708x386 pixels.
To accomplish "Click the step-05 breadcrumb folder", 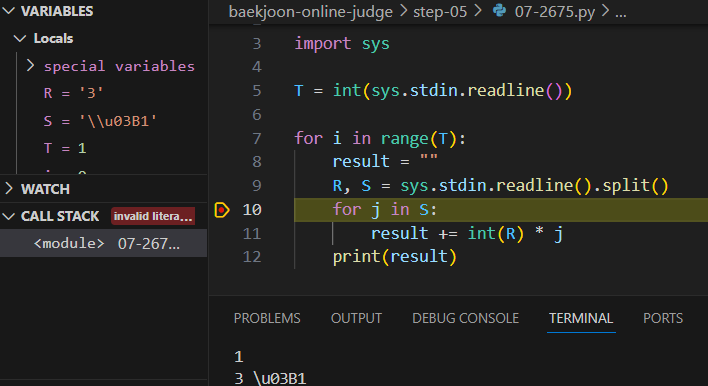I will (x=440, y=11).
